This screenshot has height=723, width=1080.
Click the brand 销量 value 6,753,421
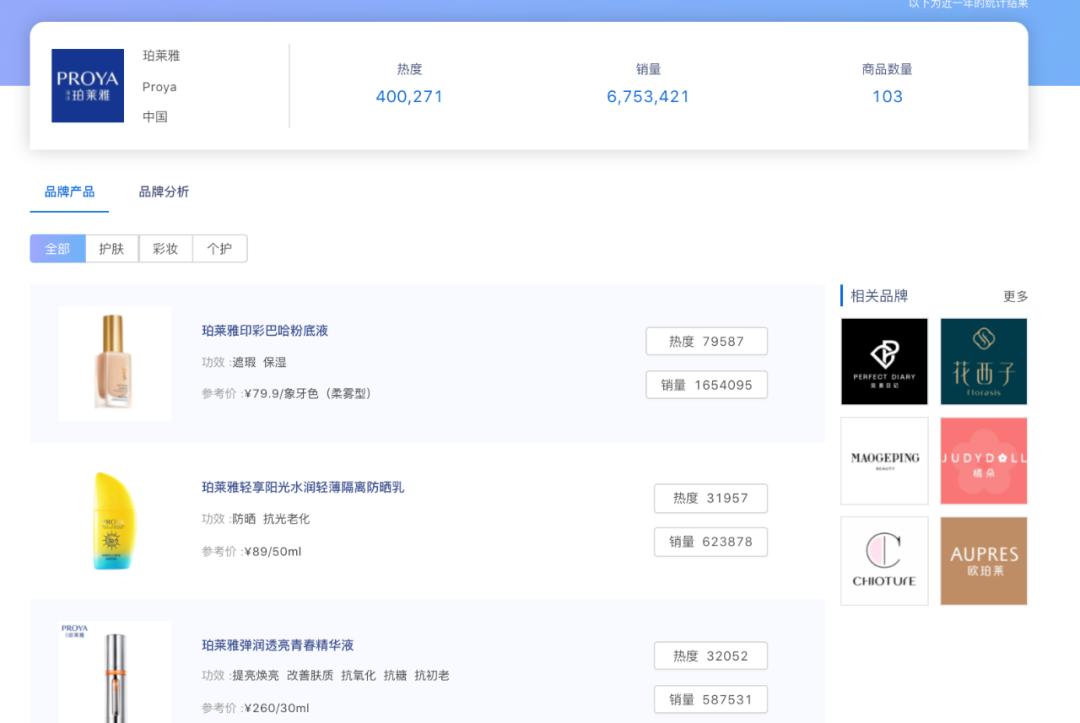point(647,96)
